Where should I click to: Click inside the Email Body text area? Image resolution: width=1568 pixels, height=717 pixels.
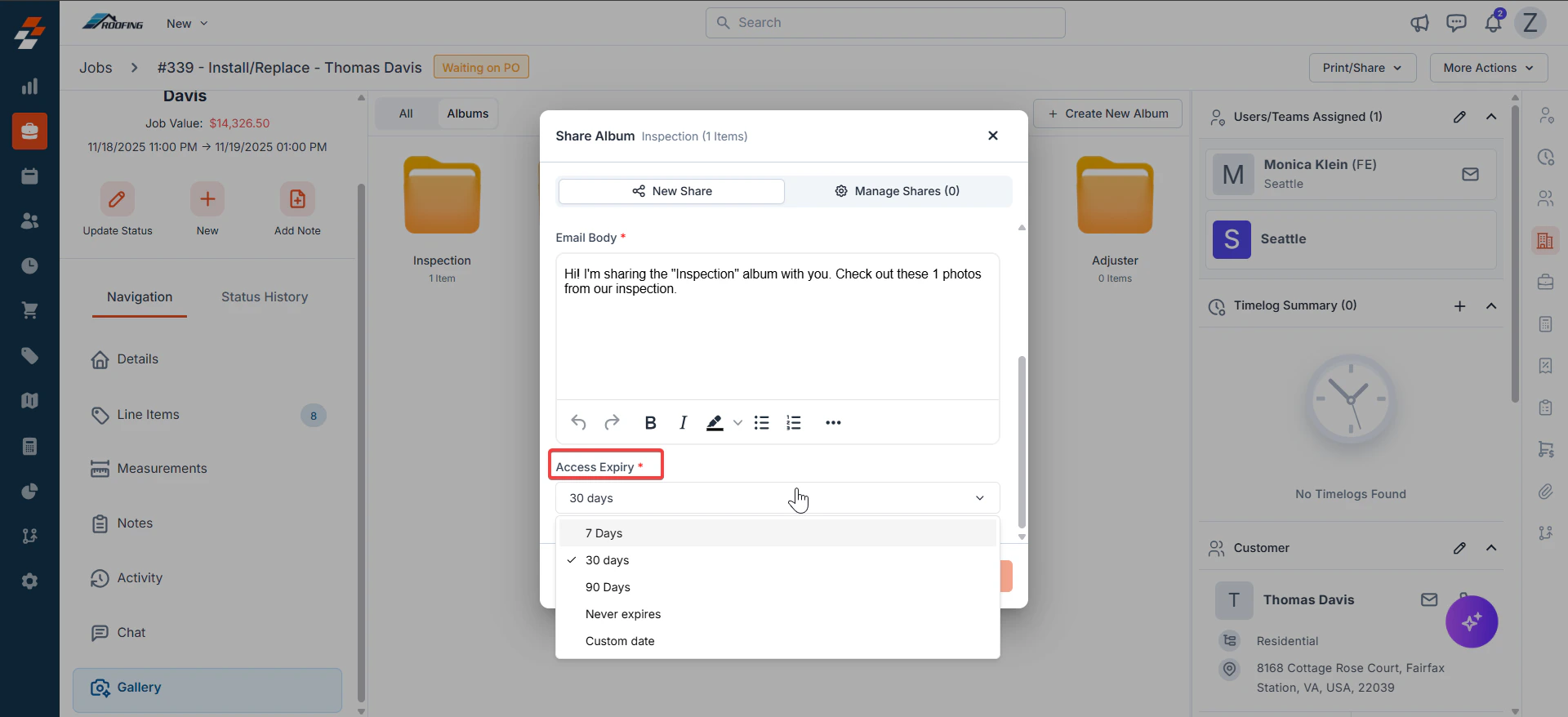(777, 327)
